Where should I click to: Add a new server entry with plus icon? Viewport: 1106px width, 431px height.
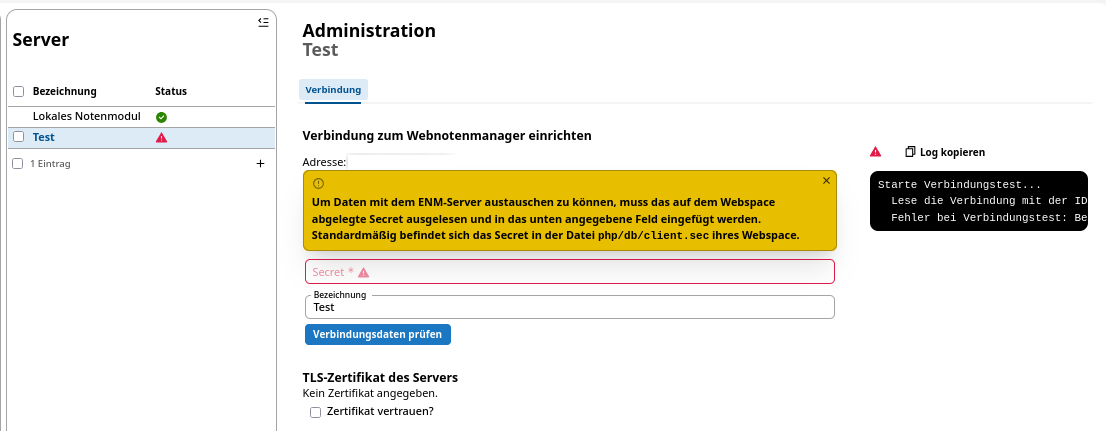(x=260, y=164)
